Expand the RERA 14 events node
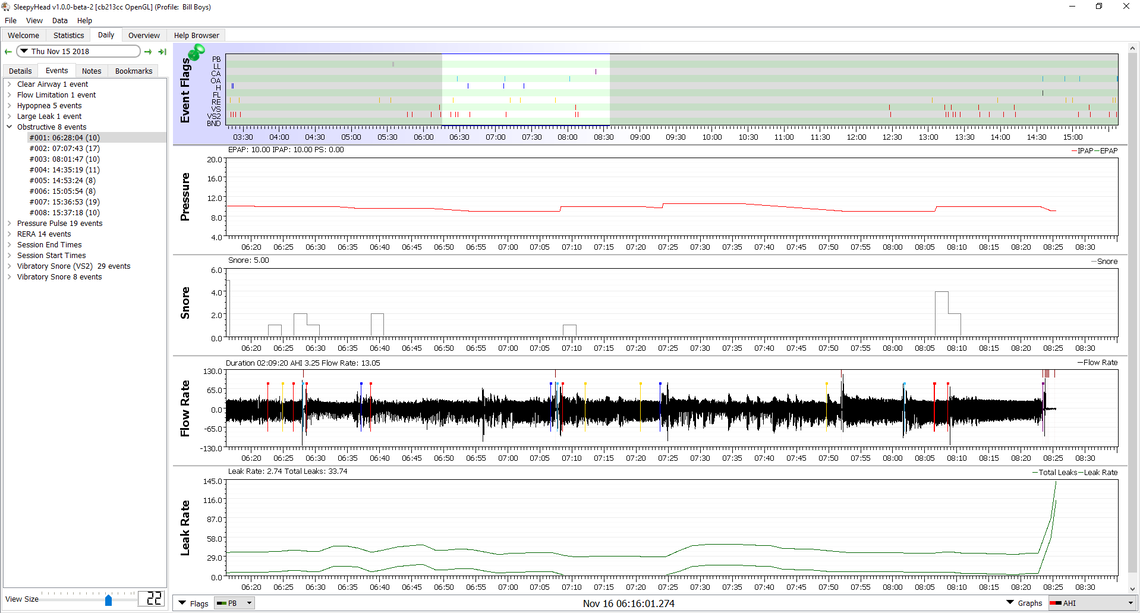The height and width of the screenshot is (613, 1140). point(9,234)
